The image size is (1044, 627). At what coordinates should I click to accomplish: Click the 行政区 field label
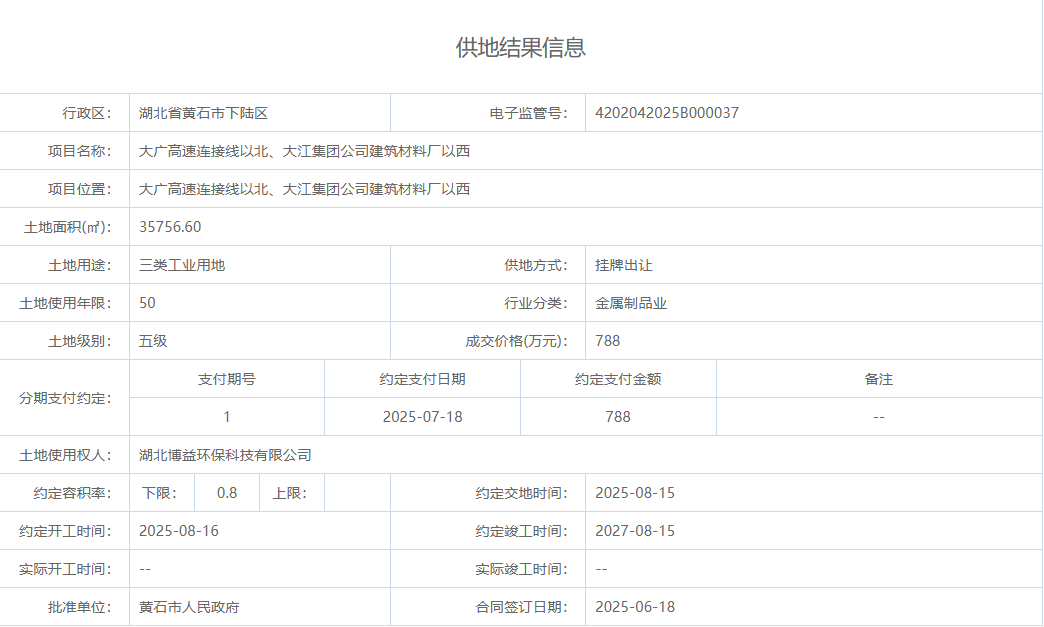click(x=87, y=113)
